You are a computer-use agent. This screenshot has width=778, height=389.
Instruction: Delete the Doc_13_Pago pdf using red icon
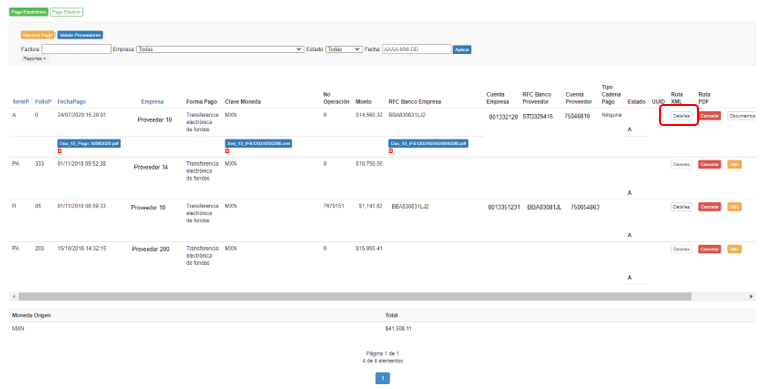(60, 151)
